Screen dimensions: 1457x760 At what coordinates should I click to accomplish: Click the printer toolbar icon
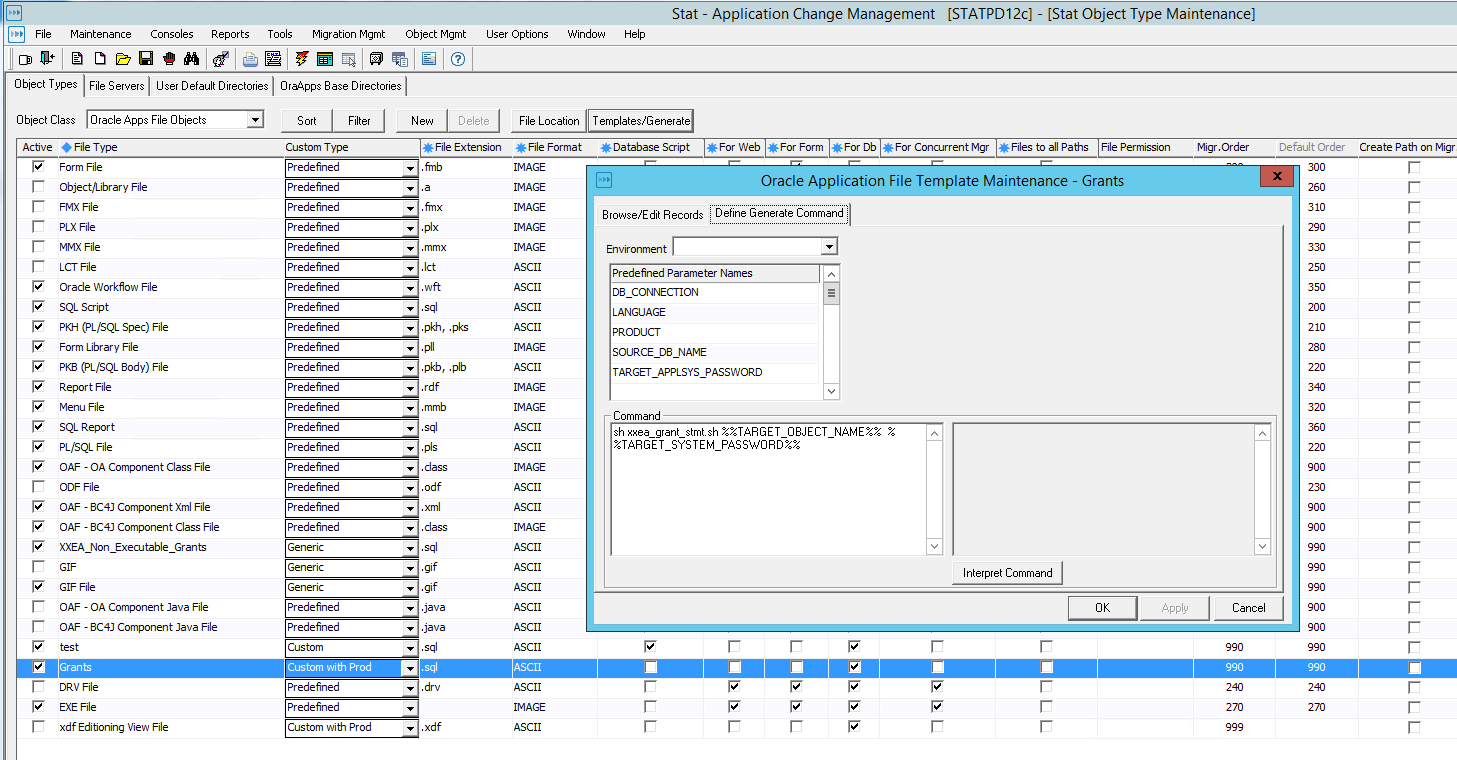coord(250,59)
